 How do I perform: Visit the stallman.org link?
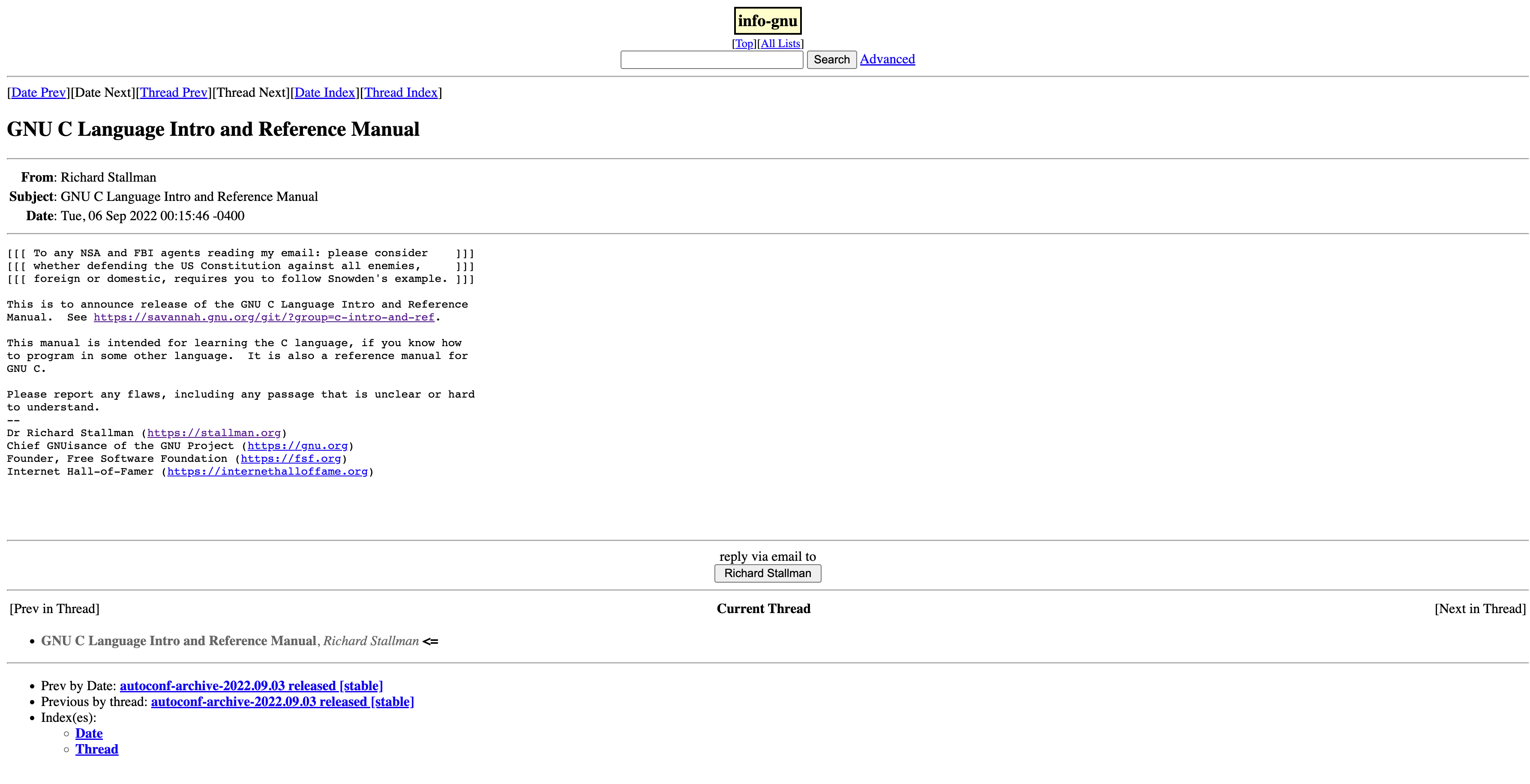pyautogui.click(x=214, y=433)
